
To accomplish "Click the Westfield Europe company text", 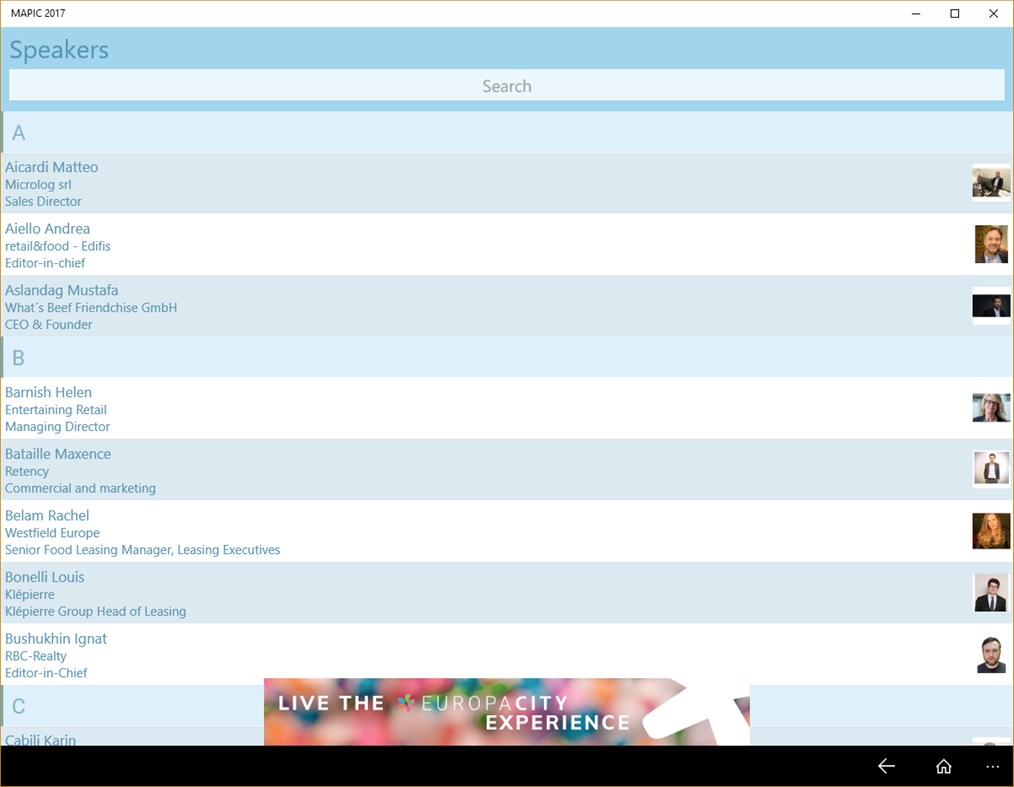I will point(52,533).
